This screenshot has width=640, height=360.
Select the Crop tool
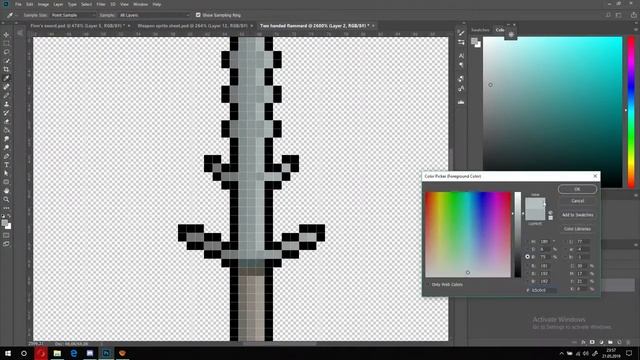(6, 69)
